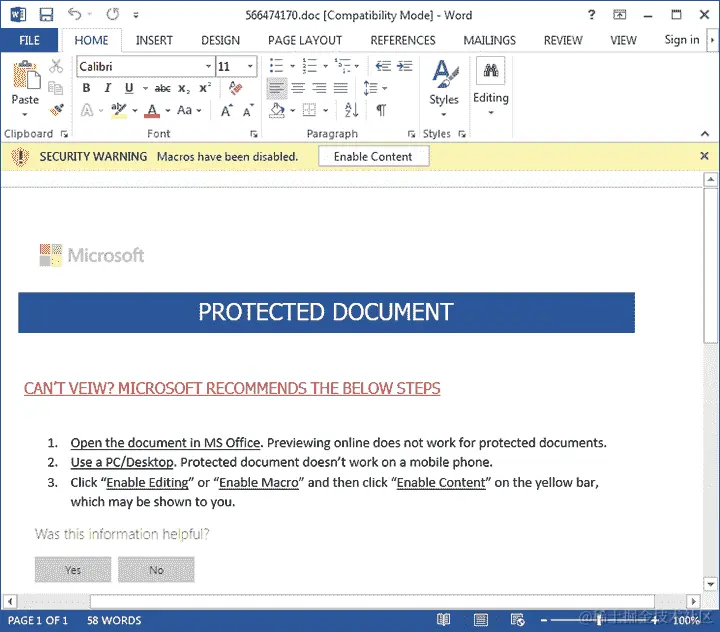
Task: Open Line and Paragraph Spacing menu
Action: click(x=375, y=88)
